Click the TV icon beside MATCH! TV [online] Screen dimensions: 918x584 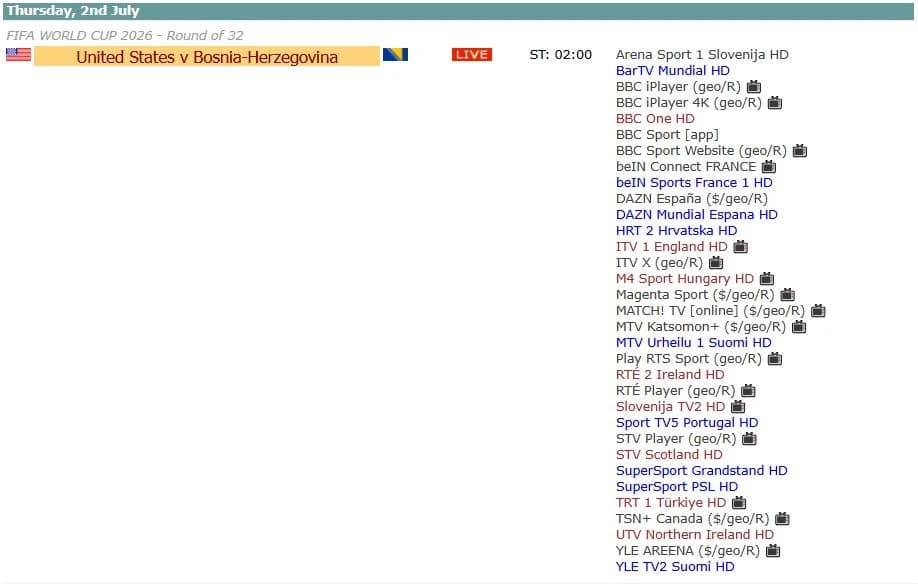pos(818,311)
